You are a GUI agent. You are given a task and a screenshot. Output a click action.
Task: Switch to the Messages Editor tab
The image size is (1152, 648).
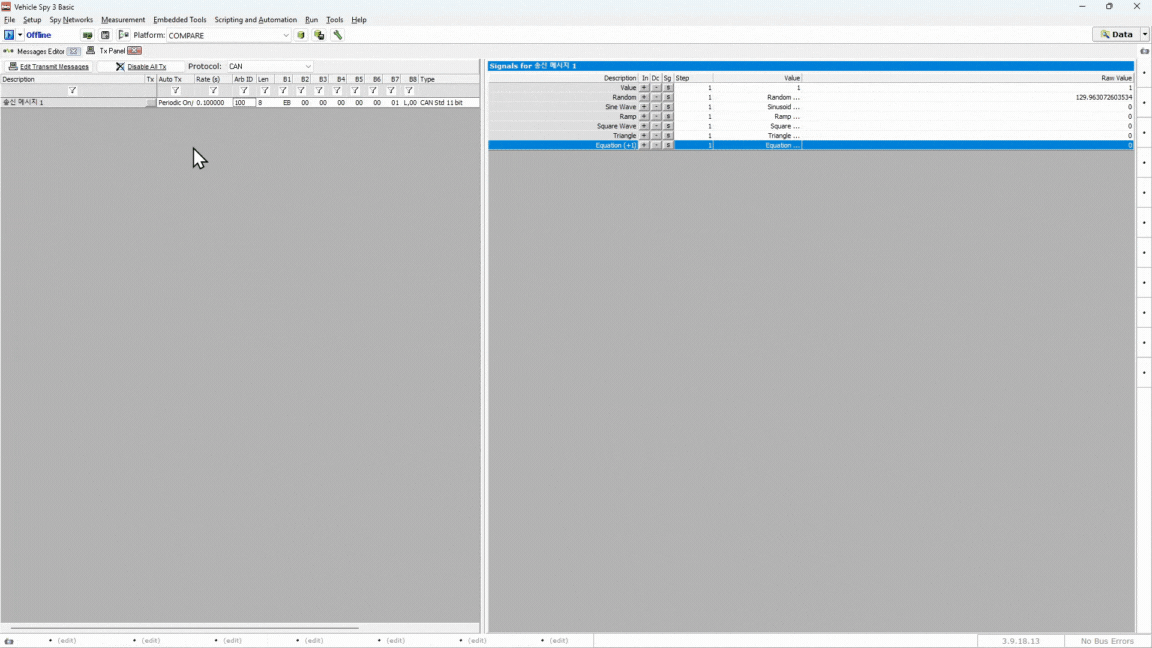pos(40,51)
